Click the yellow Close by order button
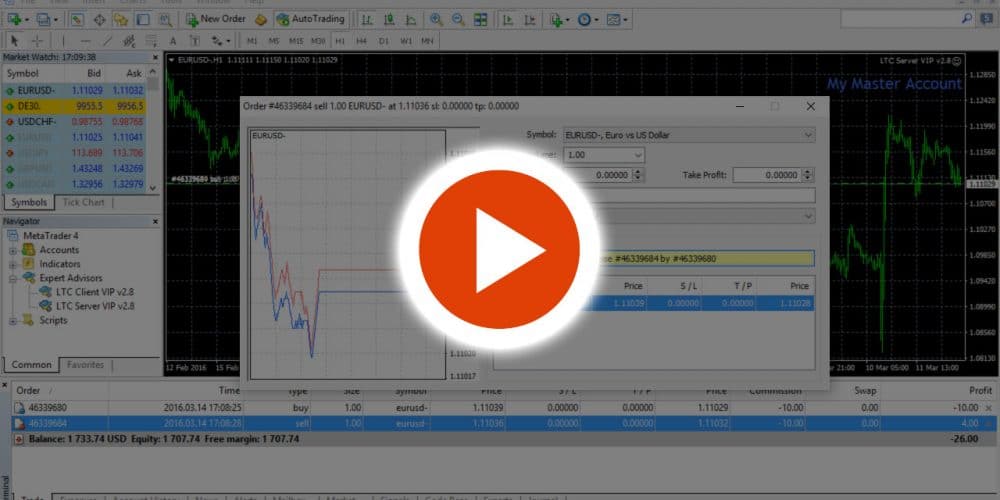 [x=707, y=258]
